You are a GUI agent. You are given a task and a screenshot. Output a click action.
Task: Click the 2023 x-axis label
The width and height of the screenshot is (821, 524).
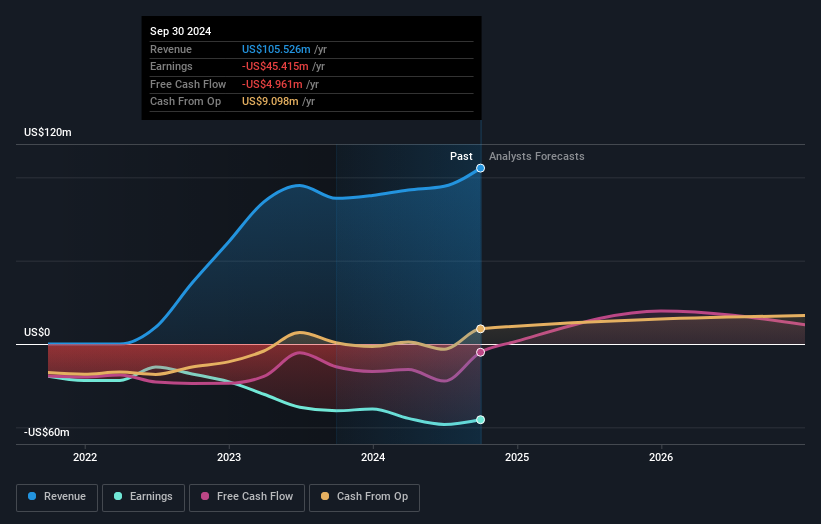coord(229,458)
